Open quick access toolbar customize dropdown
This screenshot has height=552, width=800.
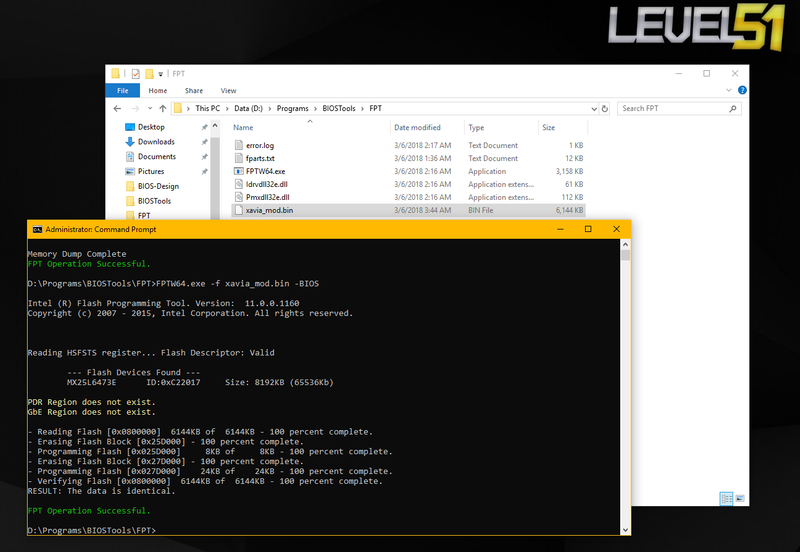tap(160, 74)
